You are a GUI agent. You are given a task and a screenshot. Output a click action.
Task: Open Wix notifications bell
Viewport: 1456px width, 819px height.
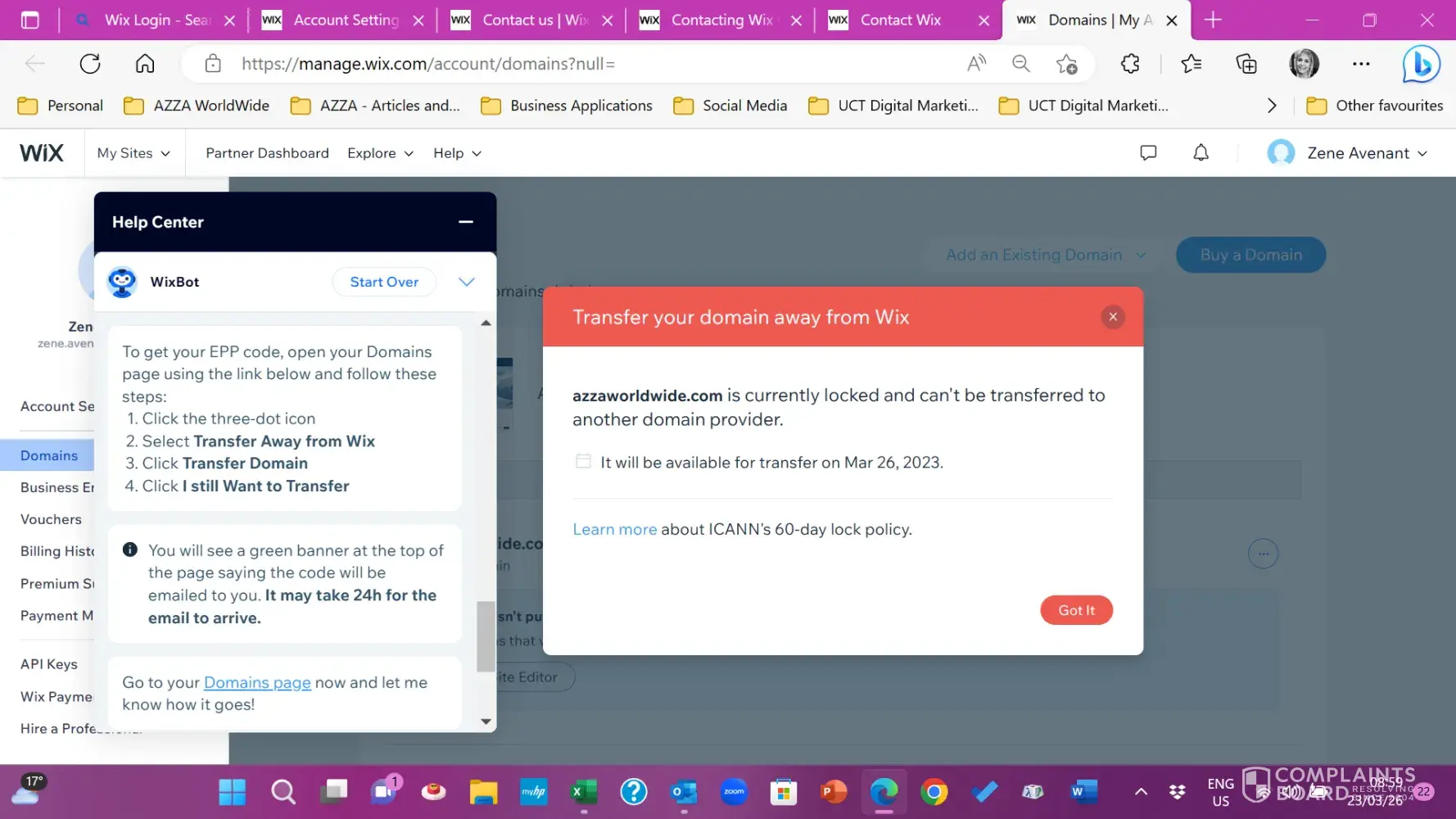pyautogui.click(x=1201, y=153)
